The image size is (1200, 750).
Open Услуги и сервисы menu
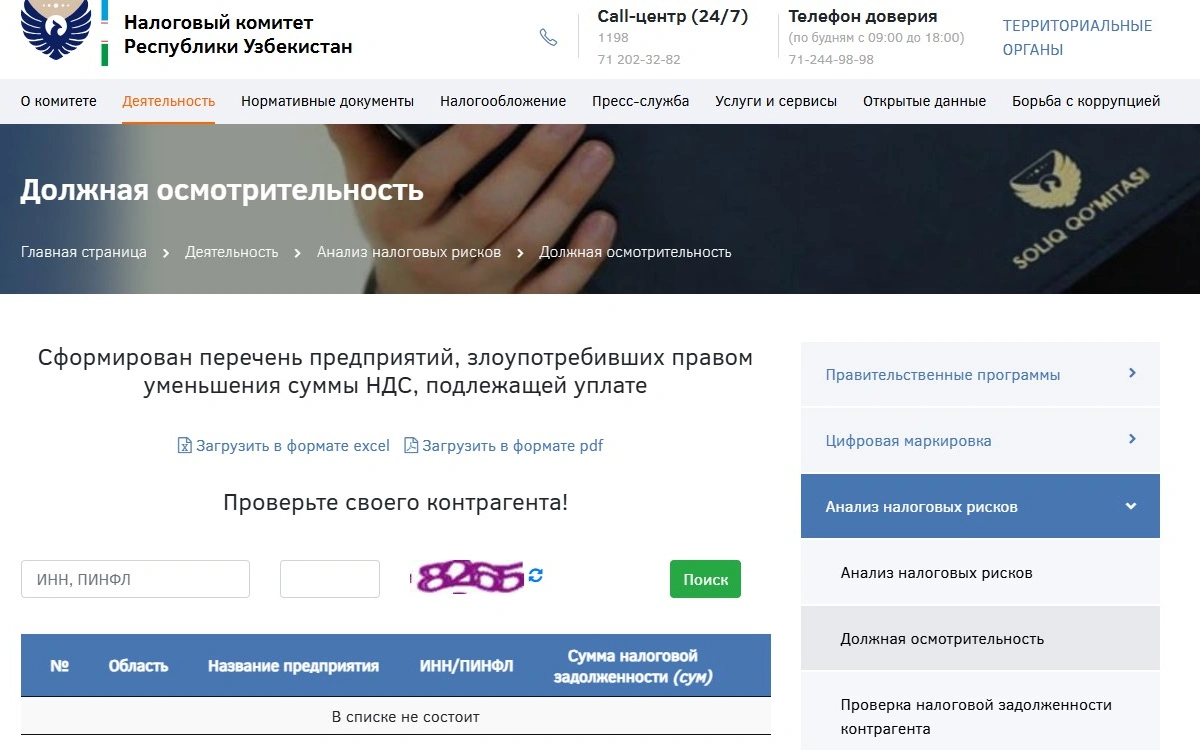pyautogui.click(x=775, y=101)
